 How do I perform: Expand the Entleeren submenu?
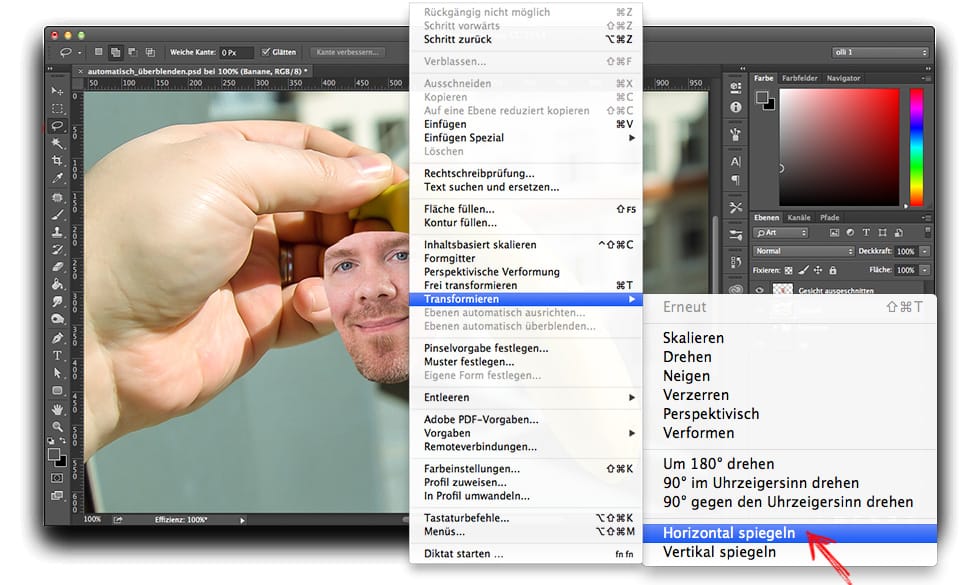tap(526, 398)
